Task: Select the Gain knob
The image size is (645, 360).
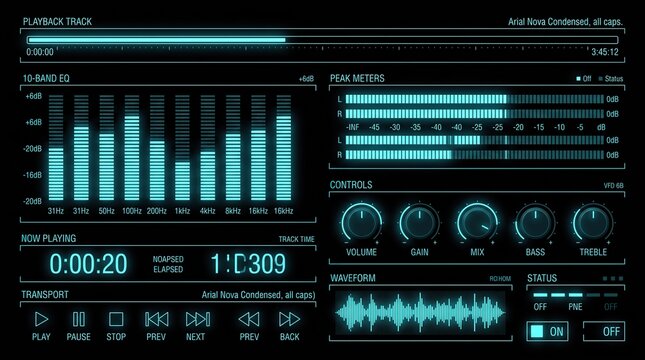Action: (x=419, y=223)
